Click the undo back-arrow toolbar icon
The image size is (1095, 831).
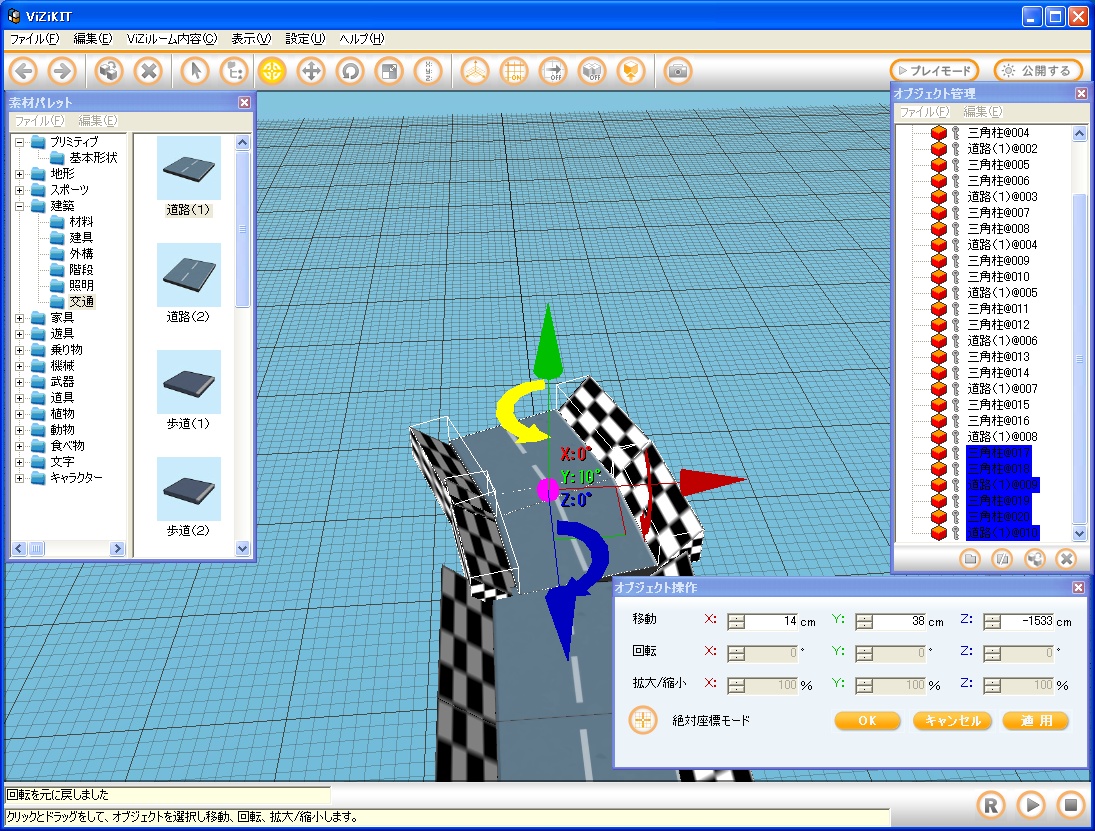[24, 71]
